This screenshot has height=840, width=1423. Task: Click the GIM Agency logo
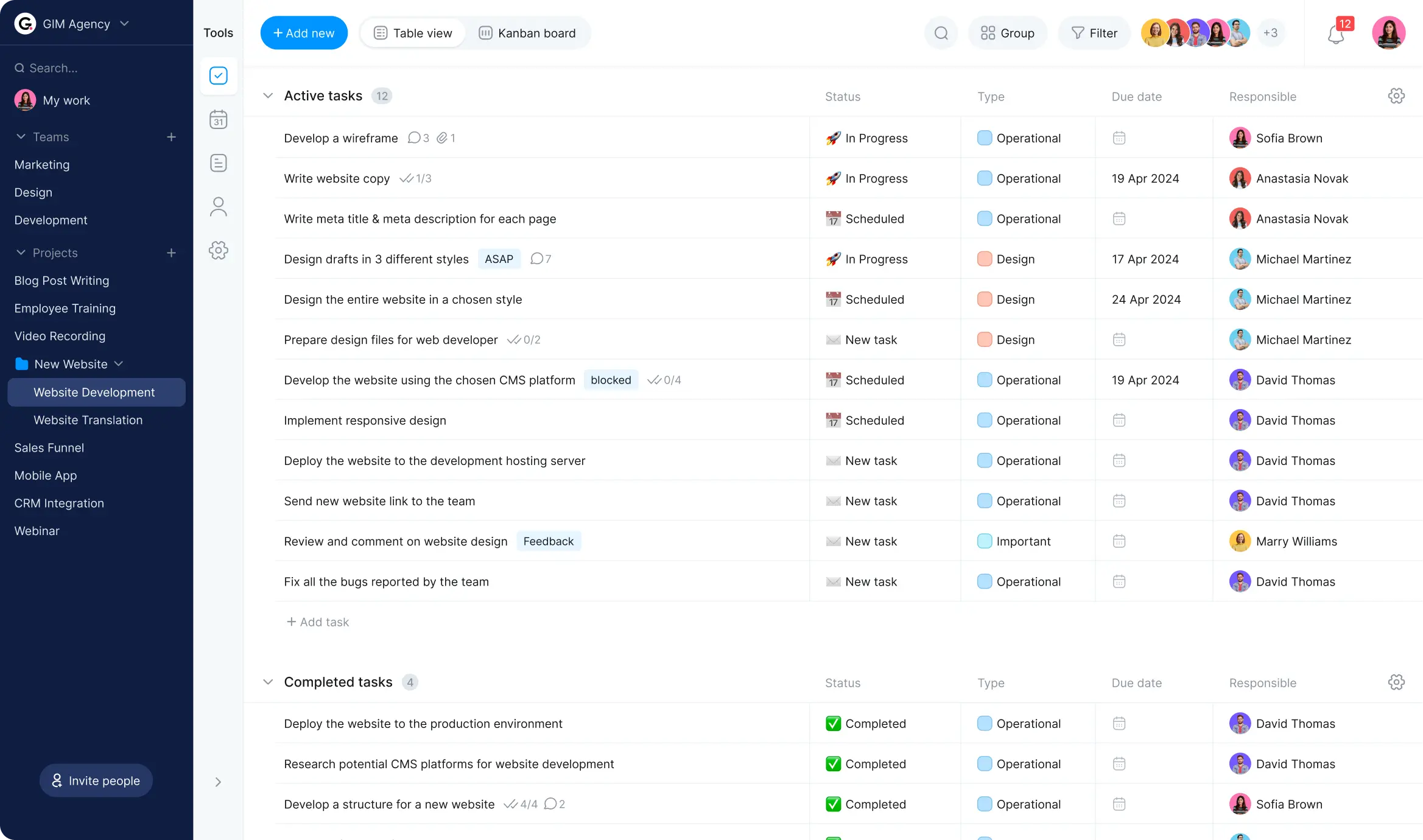pos(25,24)
